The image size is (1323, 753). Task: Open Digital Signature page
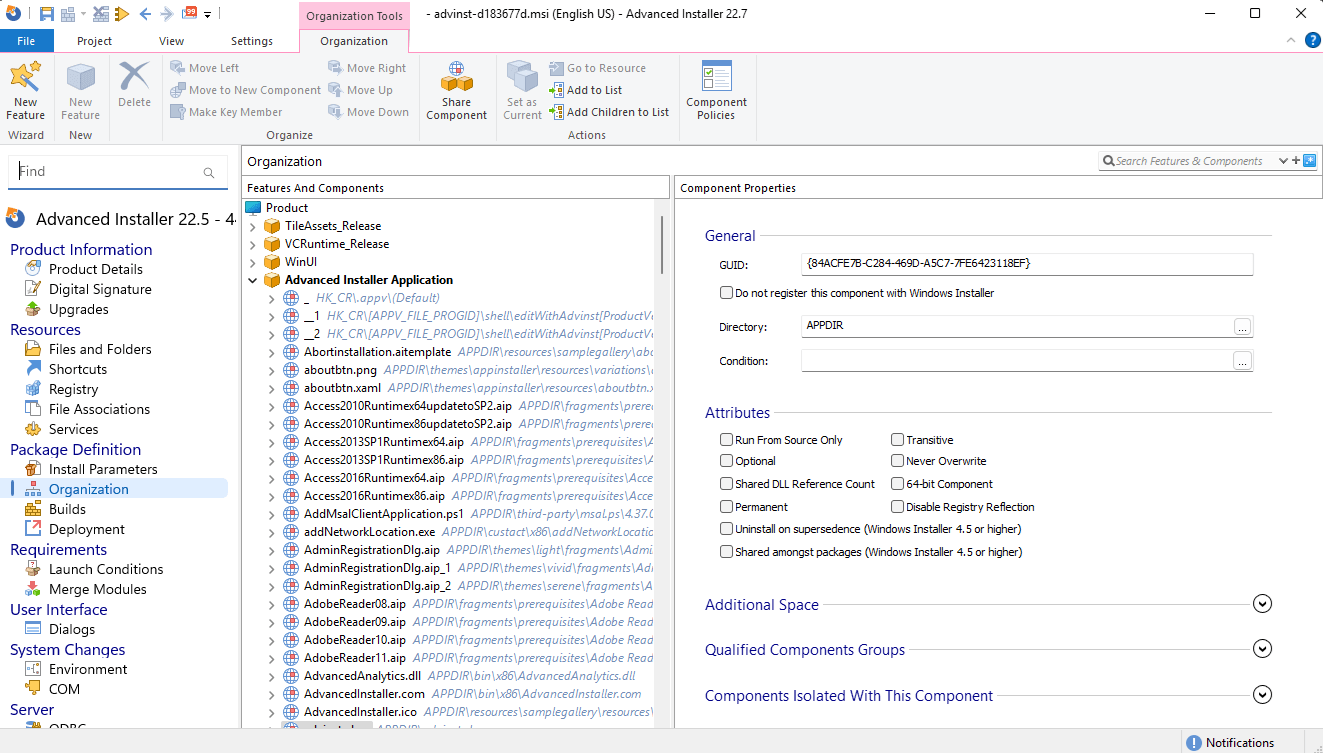(x=100, y=289)
